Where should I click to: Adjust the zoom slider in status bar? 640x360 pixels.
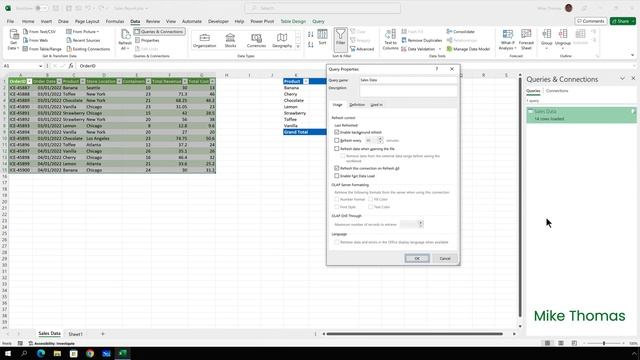point(604,343)
